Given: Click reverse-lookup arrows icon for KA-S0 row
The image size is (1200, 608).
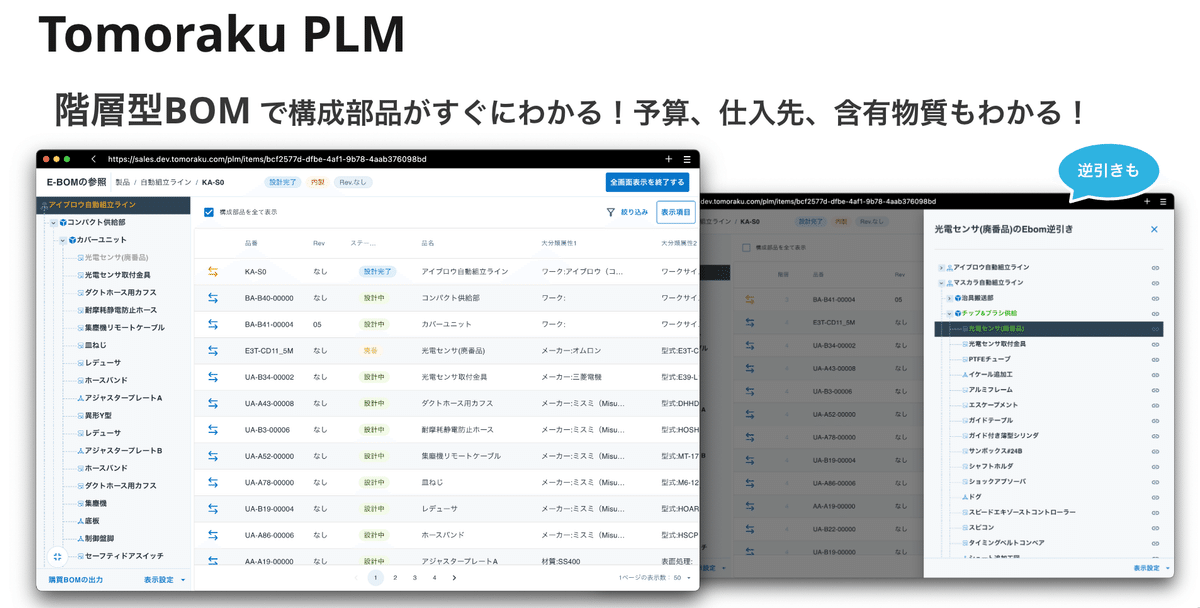Looking at the screenshot, I should (212, 271).
